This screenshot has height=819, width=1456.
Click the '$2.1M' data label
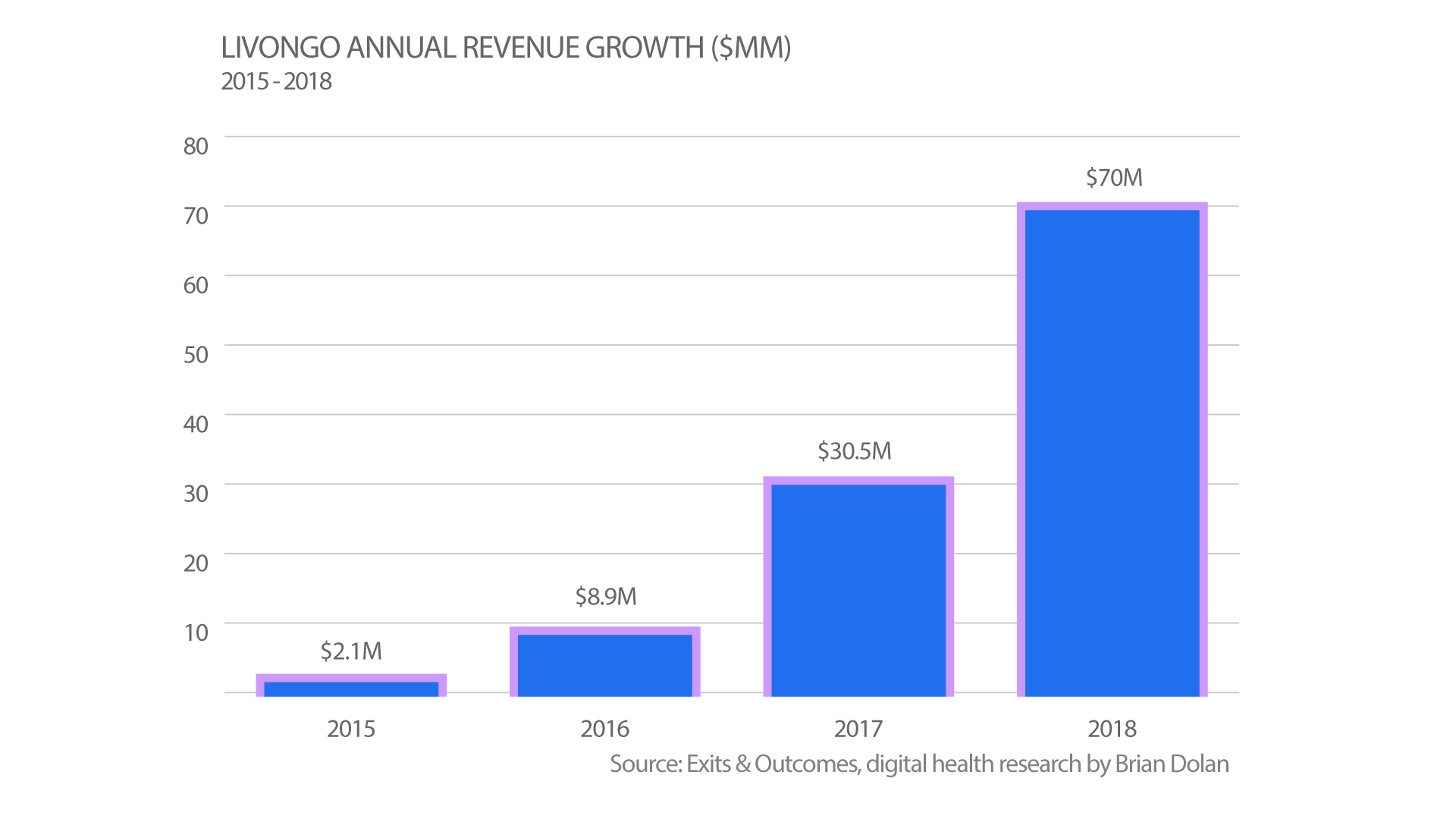pos(351,651)
